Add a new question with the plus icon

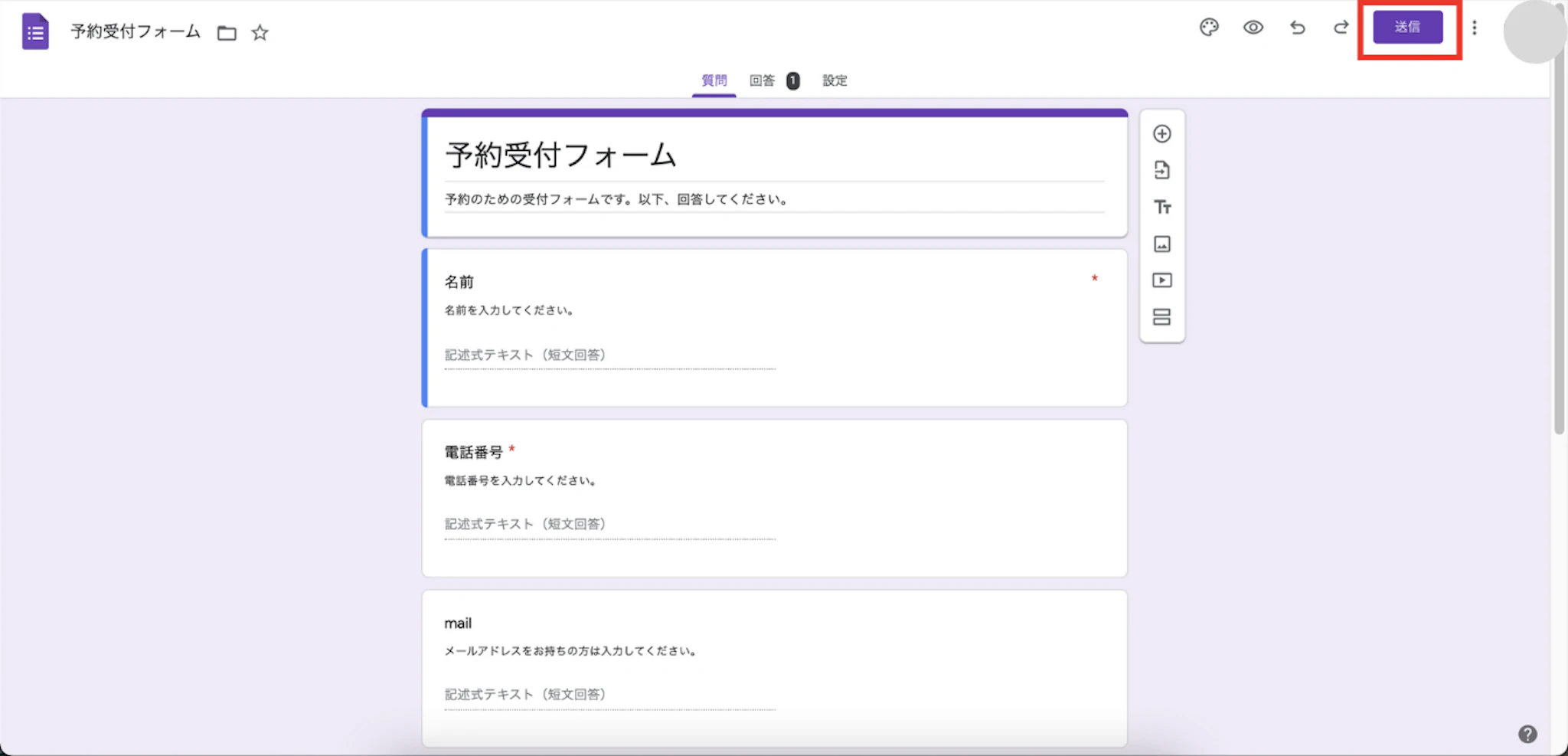pyautogui.click(x=1162, y=133)
